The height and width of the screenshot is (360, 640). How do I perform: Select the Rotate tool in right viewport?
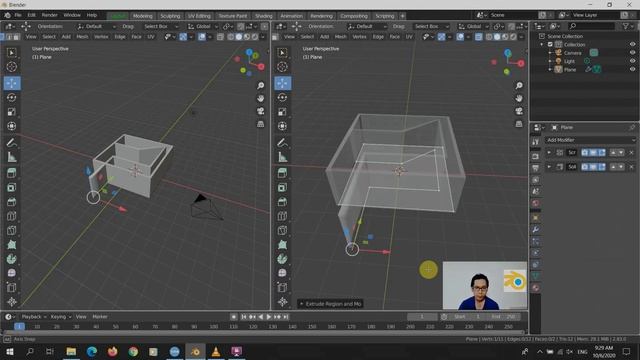(282, 98)
